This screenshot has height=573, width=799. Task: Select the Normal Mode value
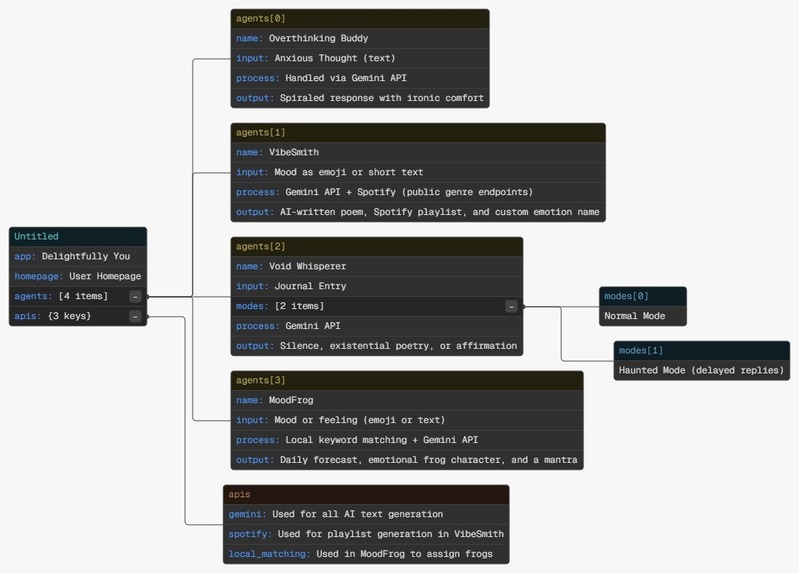(x=634, y=316)
